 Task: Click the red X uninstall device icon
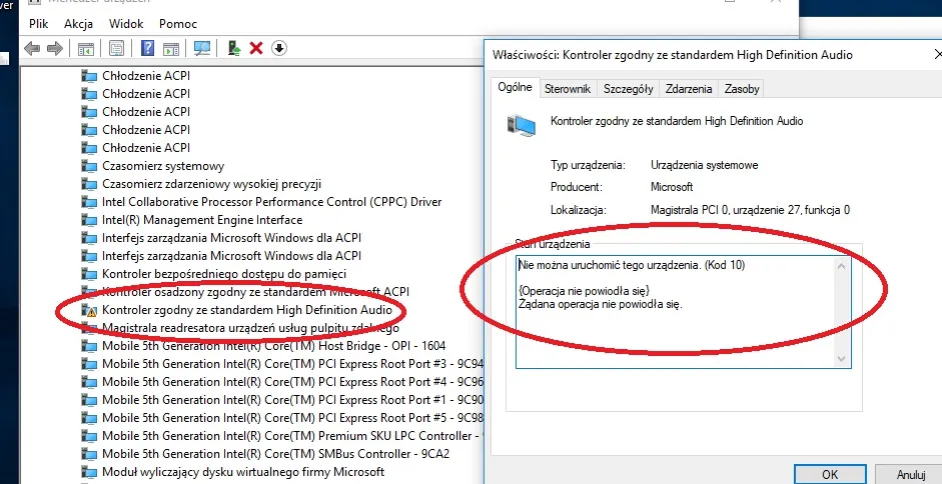(257, 48)
